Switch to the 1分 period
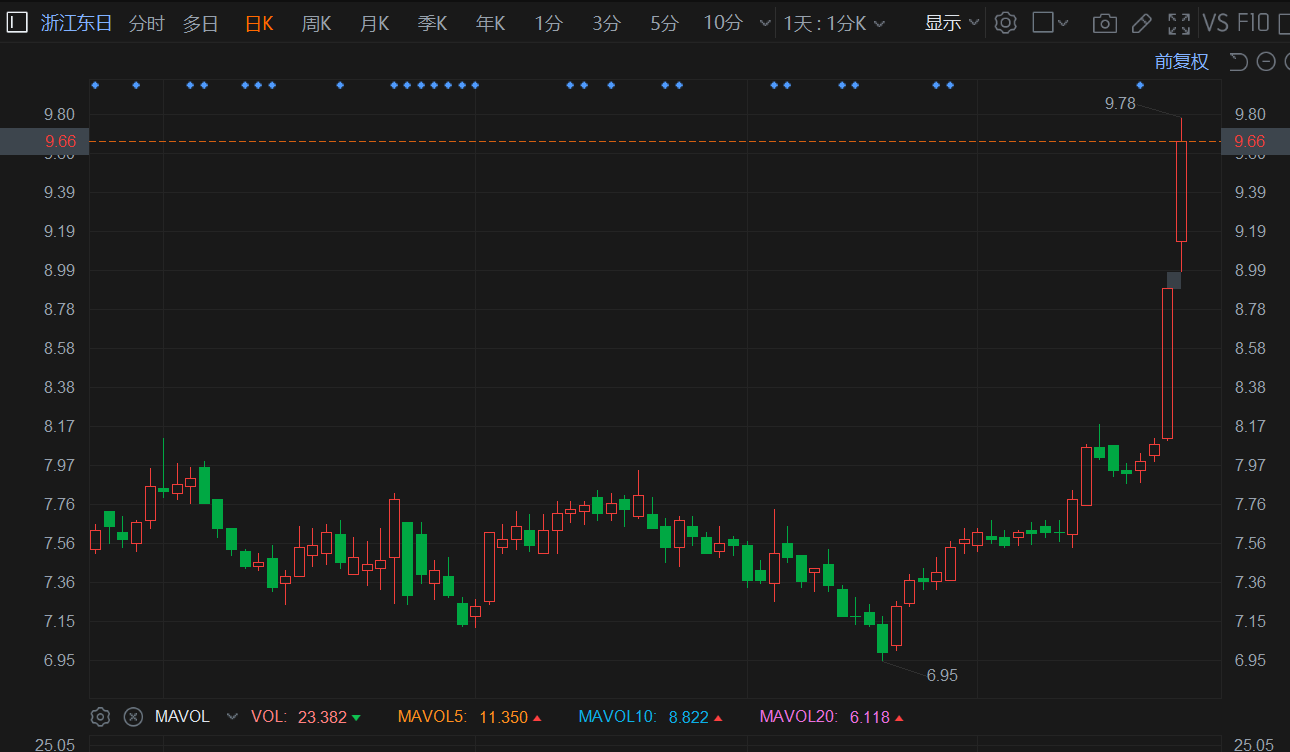This screenshot has height=752, width=1290. click(x=548, y=23)
